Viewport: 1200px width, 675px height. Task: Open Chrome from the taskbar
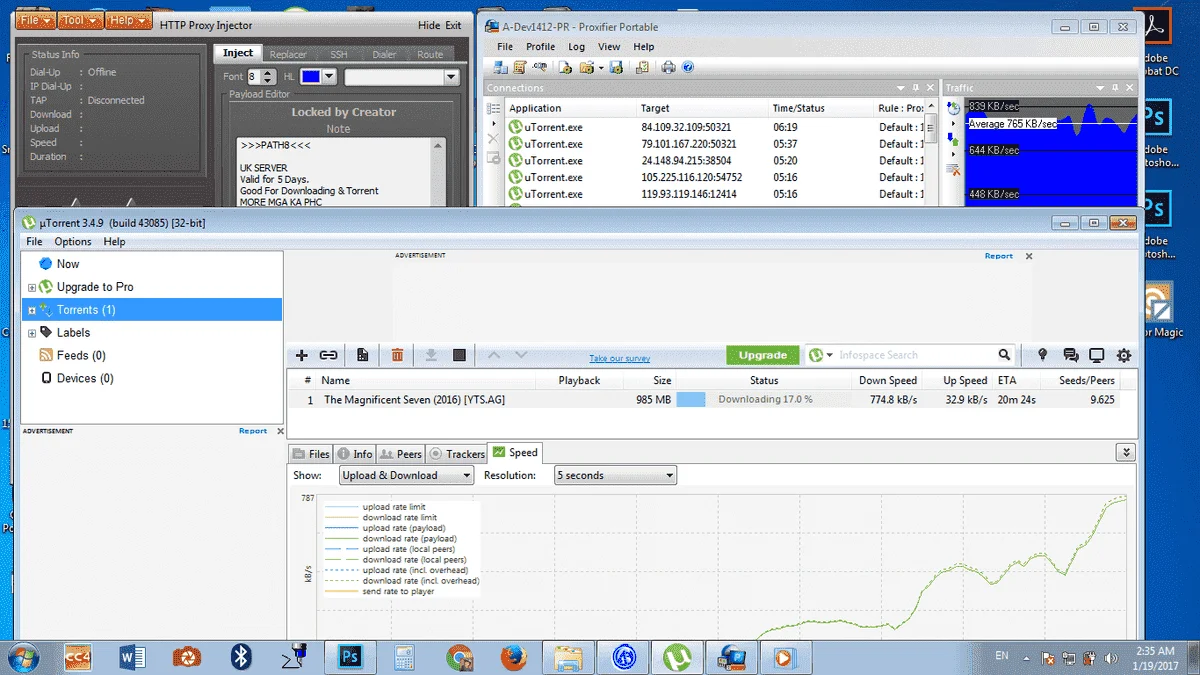[460, 657]
